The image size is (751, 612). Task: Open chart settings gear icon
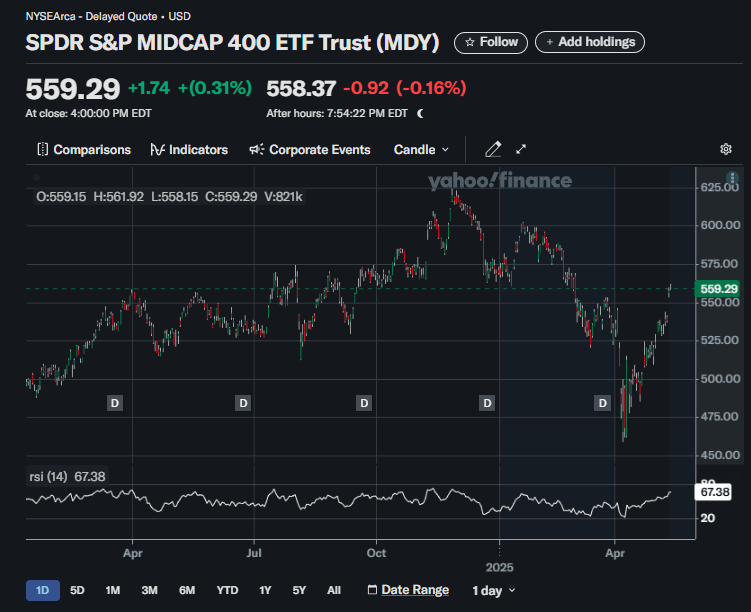726,149
